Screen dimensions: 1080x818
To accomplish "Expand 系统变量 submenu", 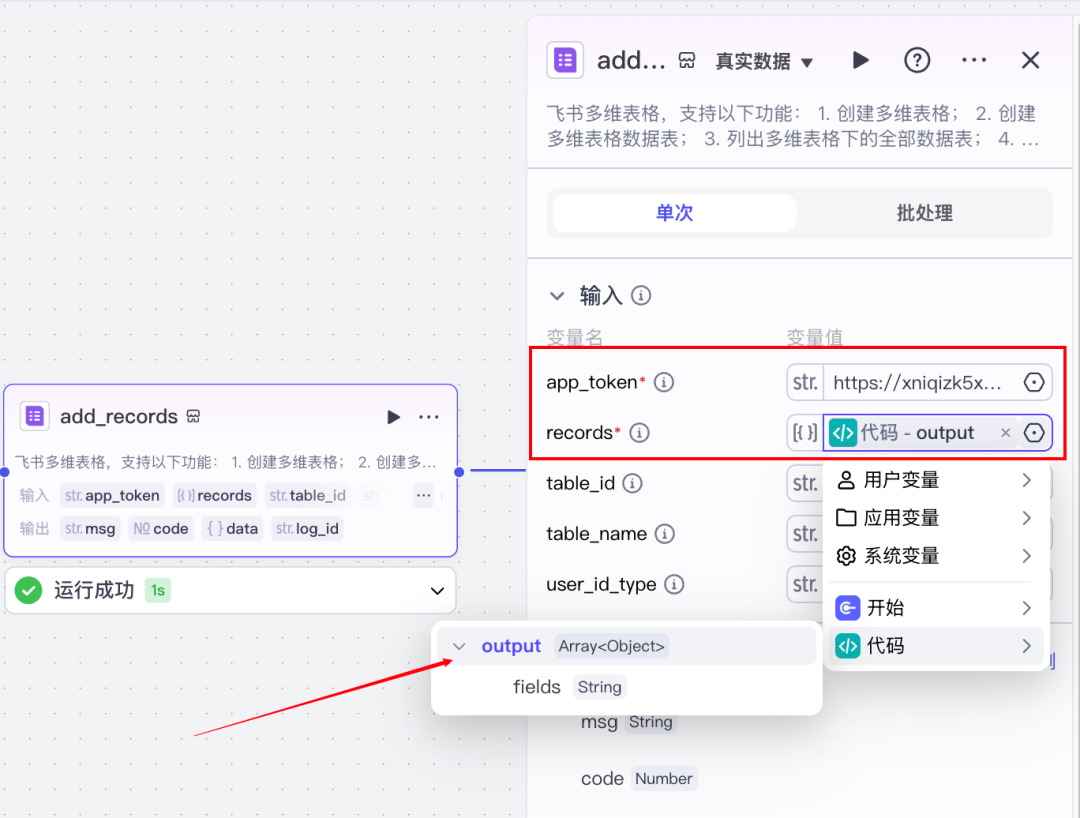I will click(x=936, y=556).
